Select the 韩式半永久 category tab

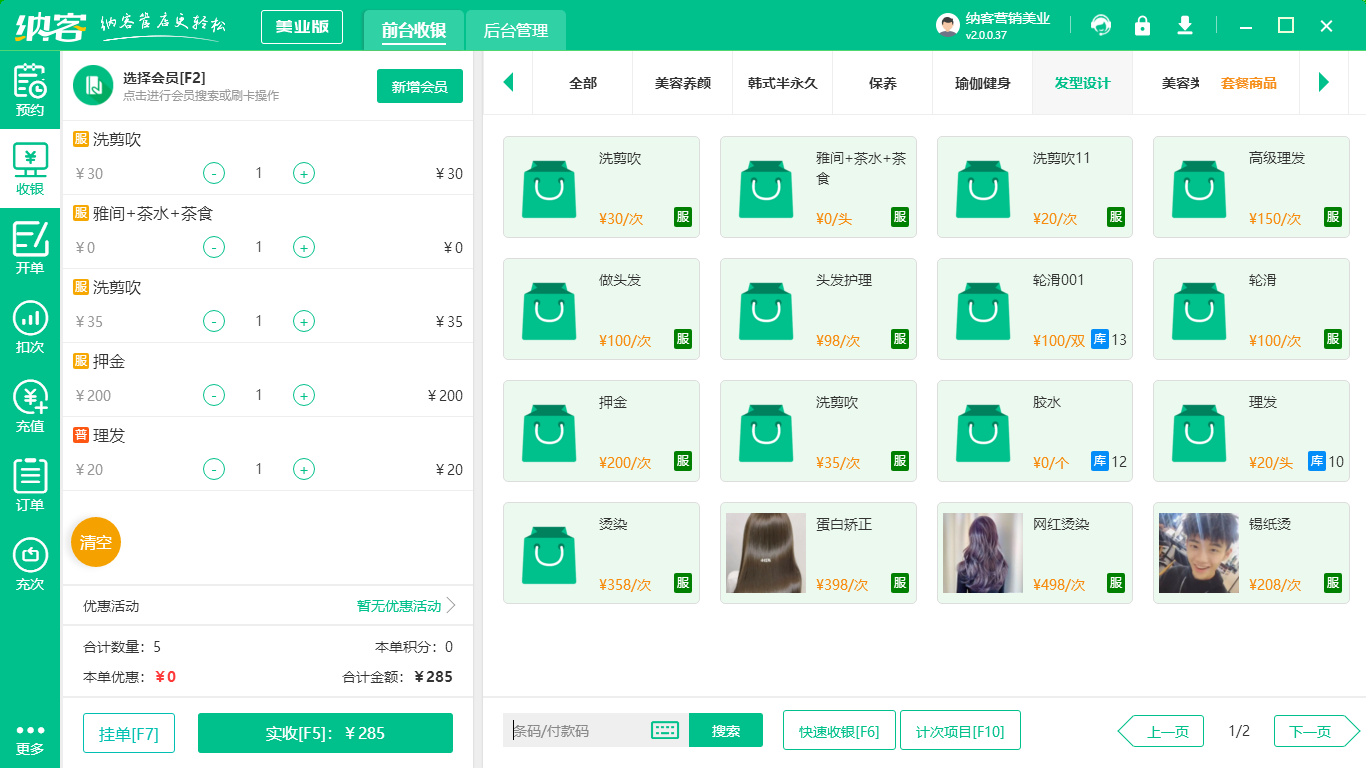click(x=783, y=83)
